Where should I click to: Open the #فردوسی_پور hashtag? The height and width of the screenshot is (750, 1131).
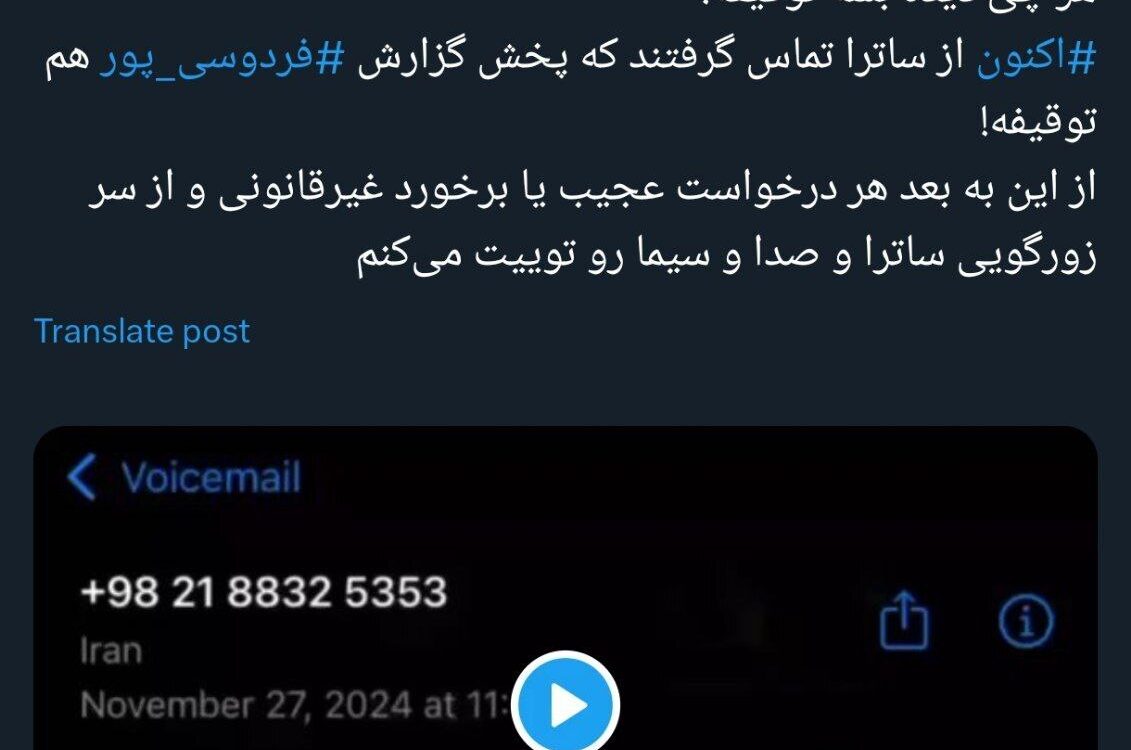220,59
